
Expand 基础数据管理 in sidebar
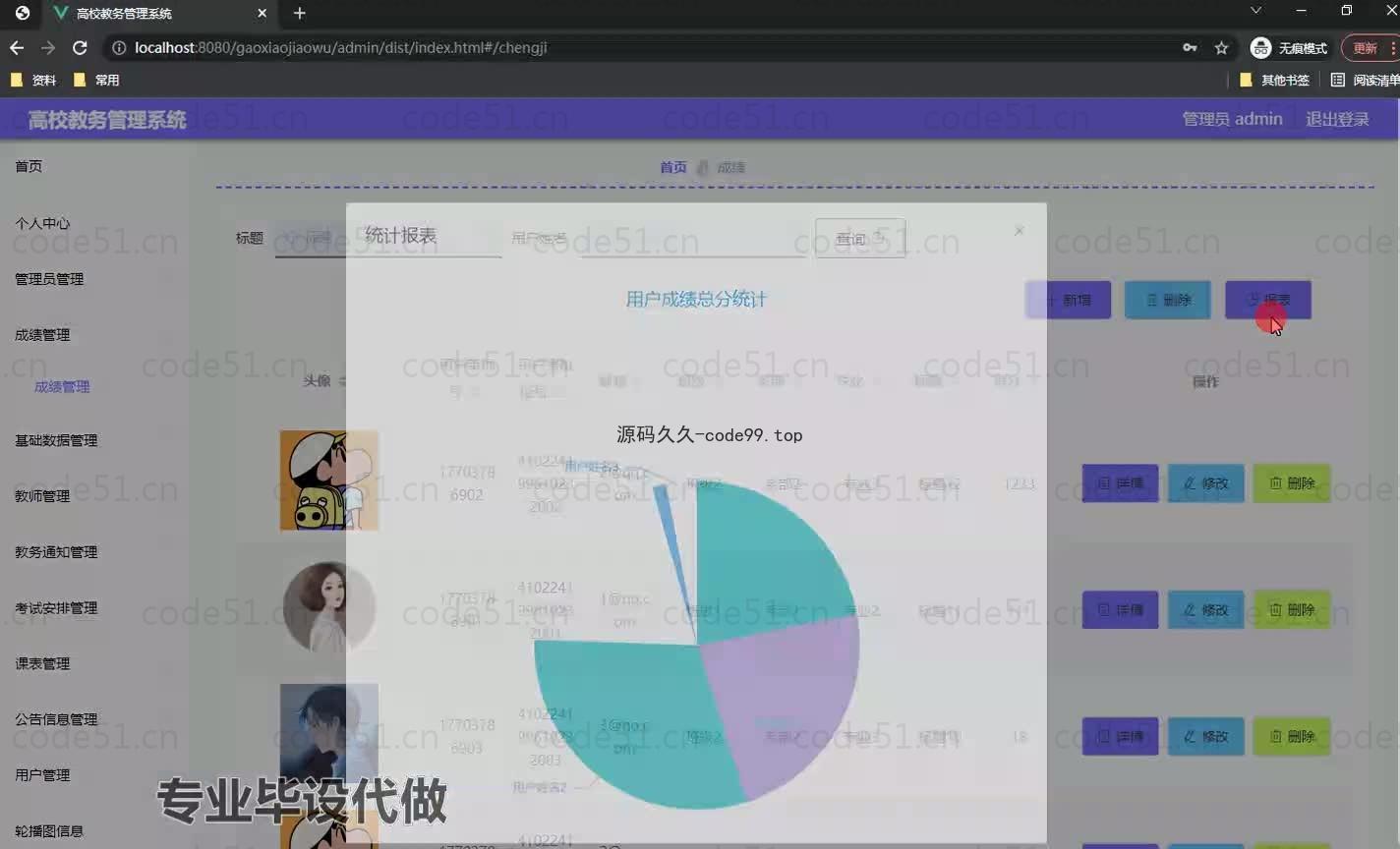click(x=56, y=440)
